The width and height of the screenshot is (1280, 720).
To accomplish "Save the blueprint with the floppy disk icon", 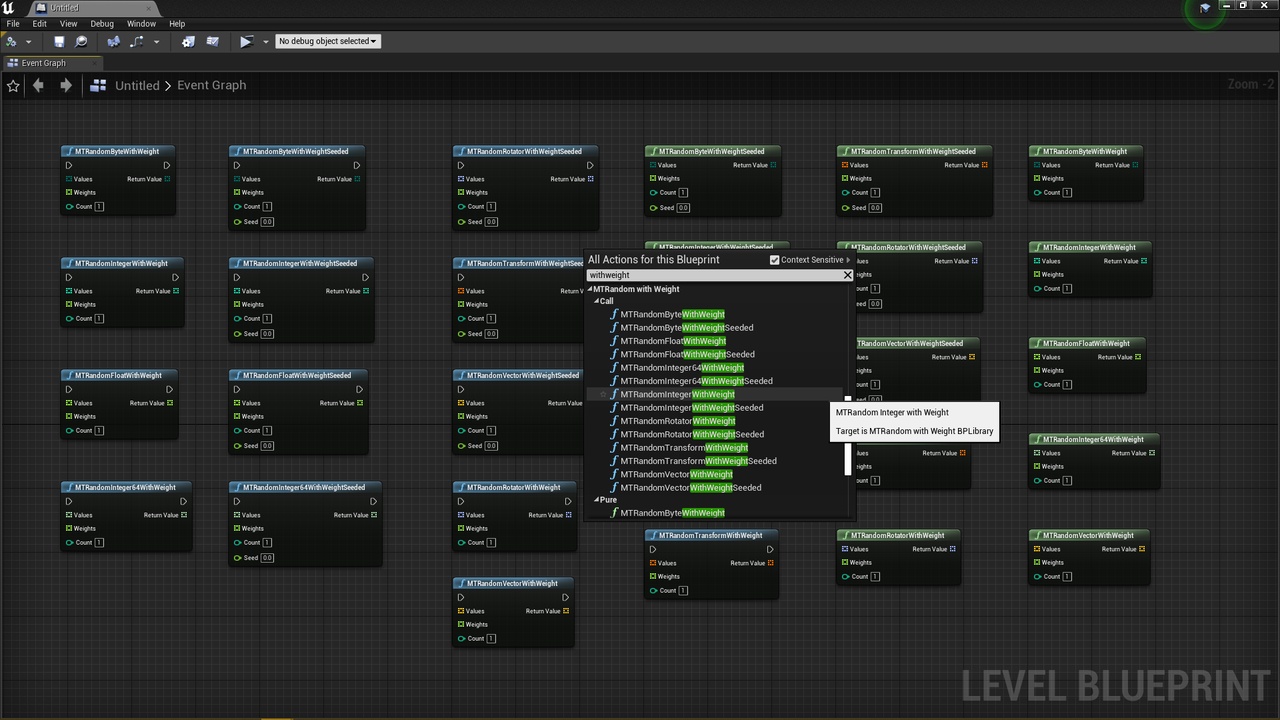I will coord(59,41).
